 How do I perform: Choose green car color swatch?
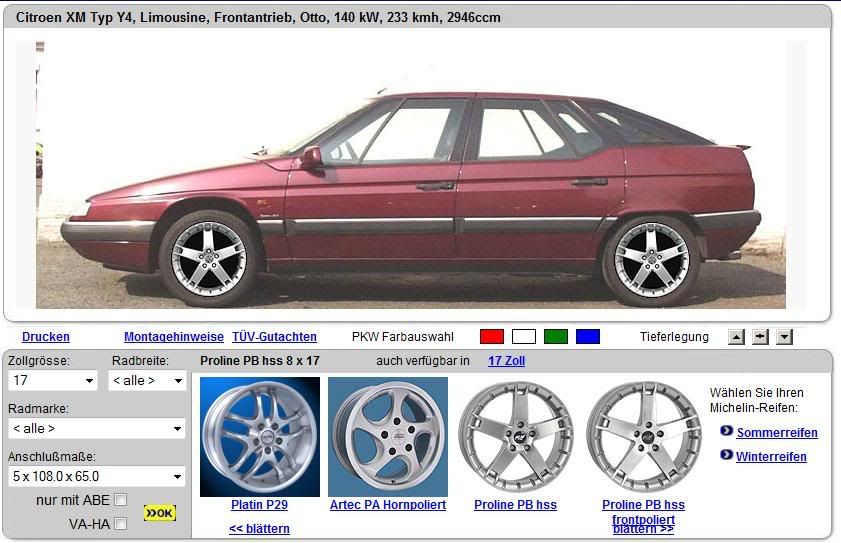[x=556, y=336]
